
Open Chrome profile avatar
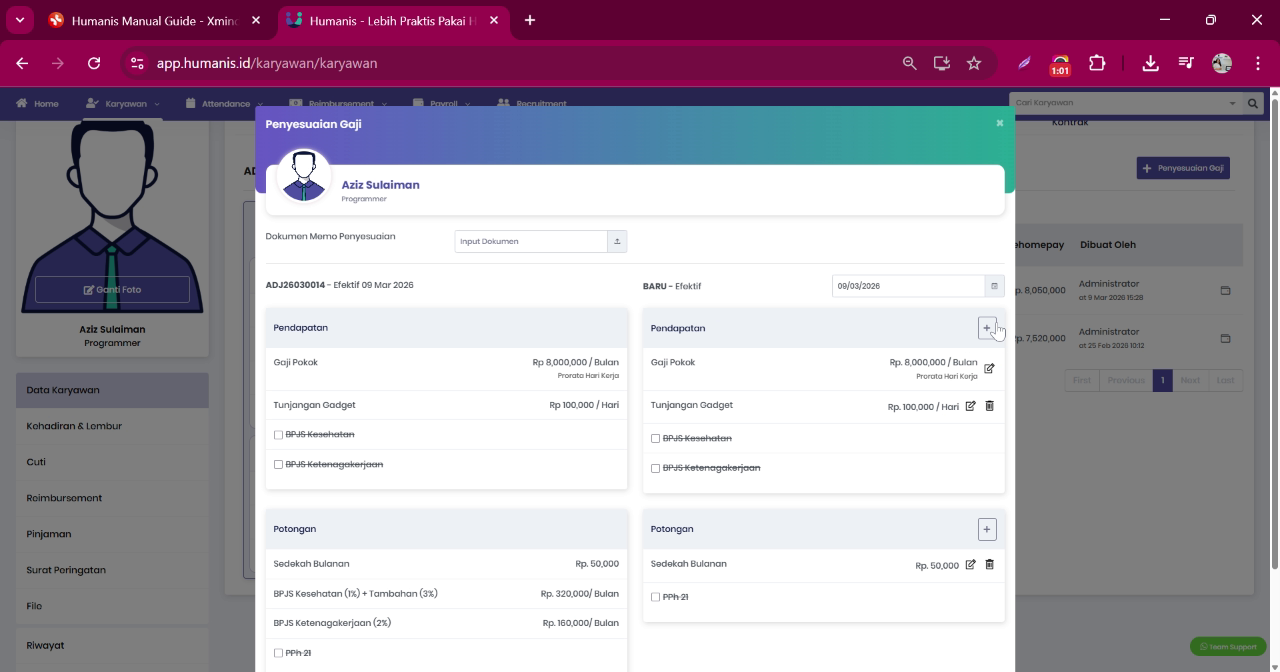coord(1222,63)
